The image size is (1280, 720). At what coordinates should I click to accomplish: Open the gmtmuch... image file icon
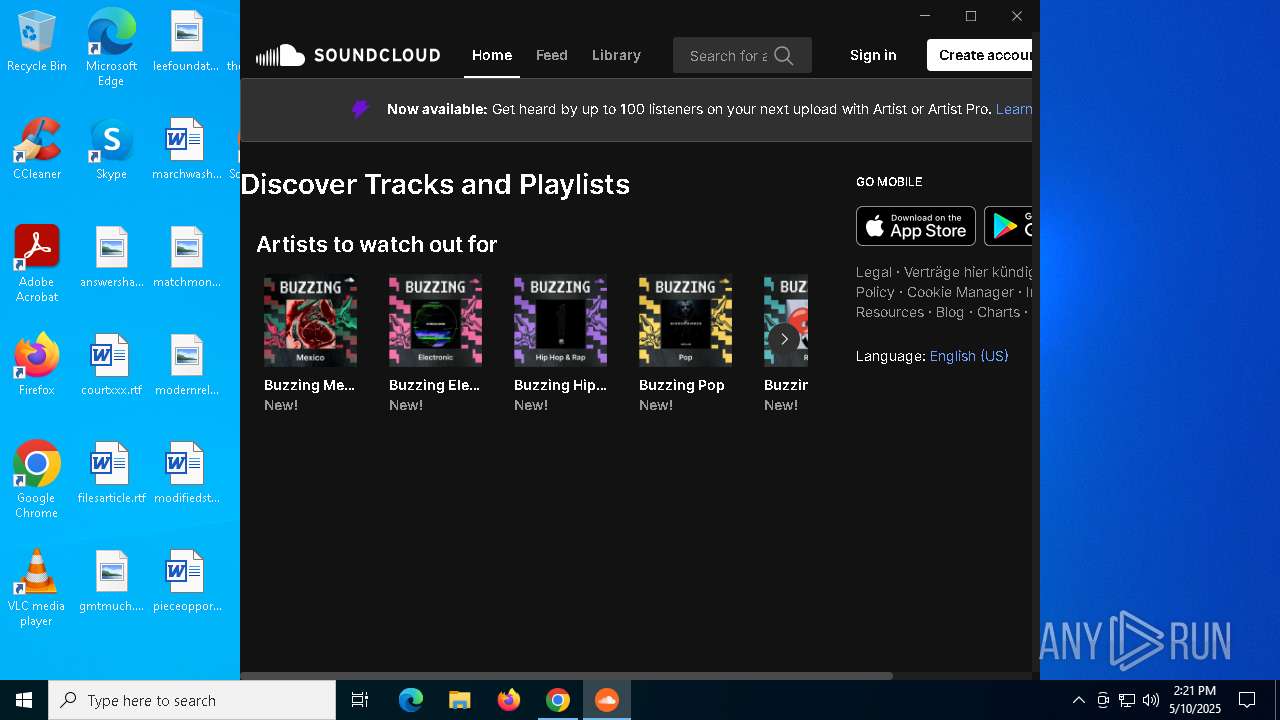(x=111, y=581)
